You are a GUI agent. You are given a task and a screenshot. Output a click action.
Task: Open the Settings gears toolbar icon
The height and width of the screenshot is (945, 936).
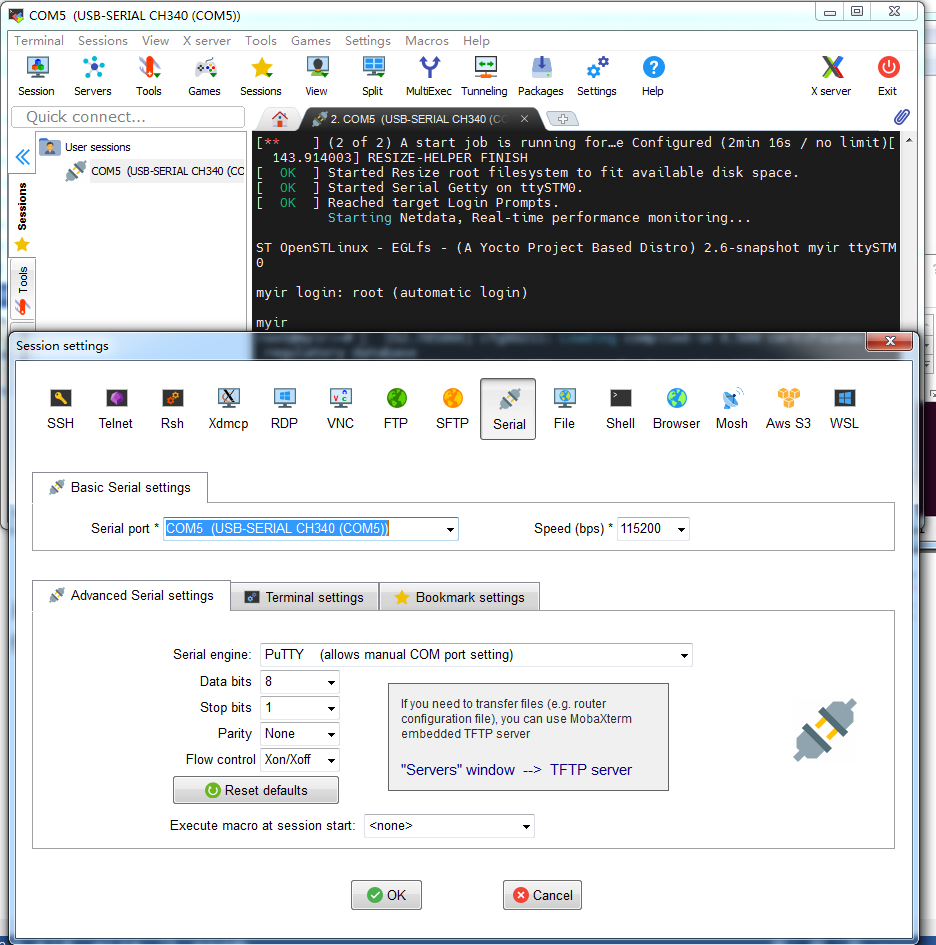pyautogui.click(x=597, y=76)
